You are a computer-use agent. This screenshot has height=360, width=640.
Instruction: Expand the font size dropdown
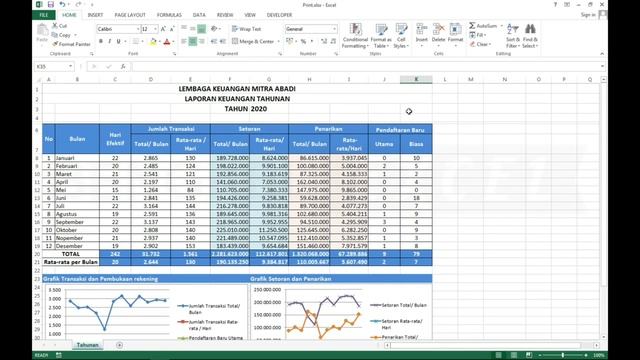[155, 29]
